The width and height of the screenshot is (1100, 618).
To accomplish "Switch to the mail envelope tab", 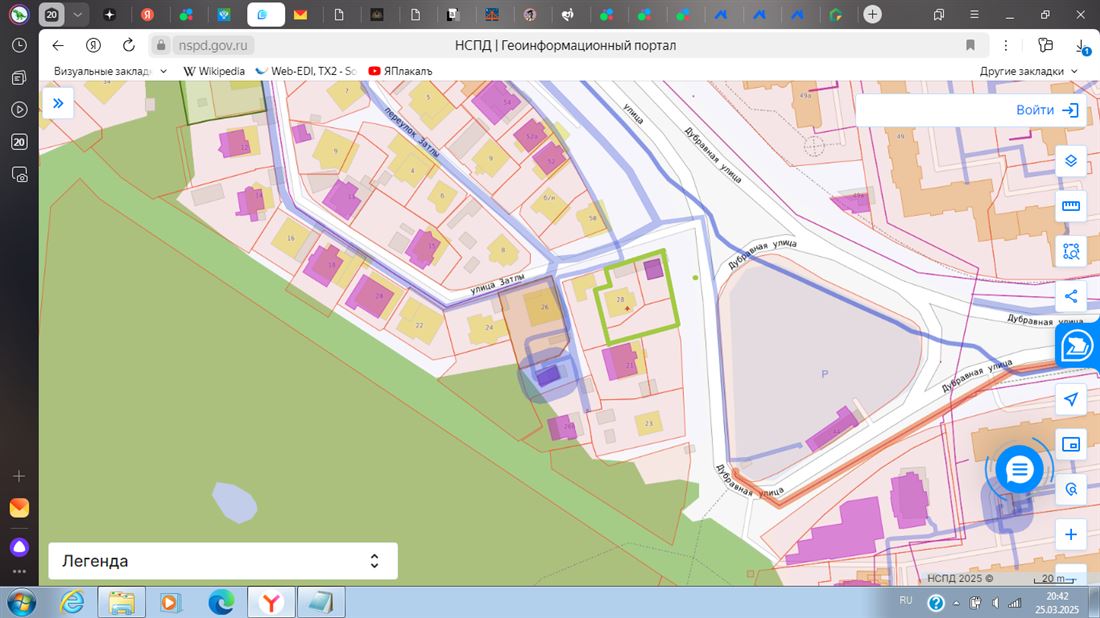I will 300,14.
